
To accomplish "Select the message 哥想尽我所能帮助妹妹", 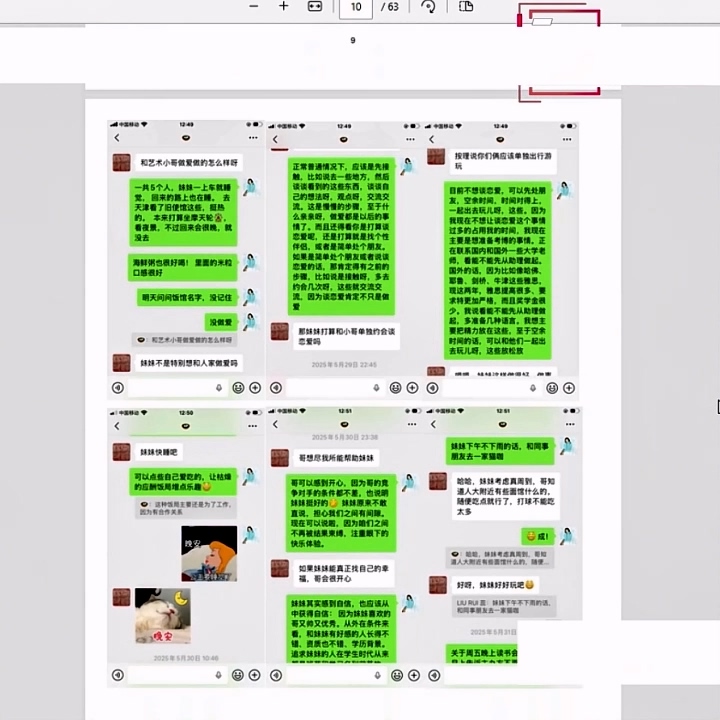I will [x=336, y=458].
